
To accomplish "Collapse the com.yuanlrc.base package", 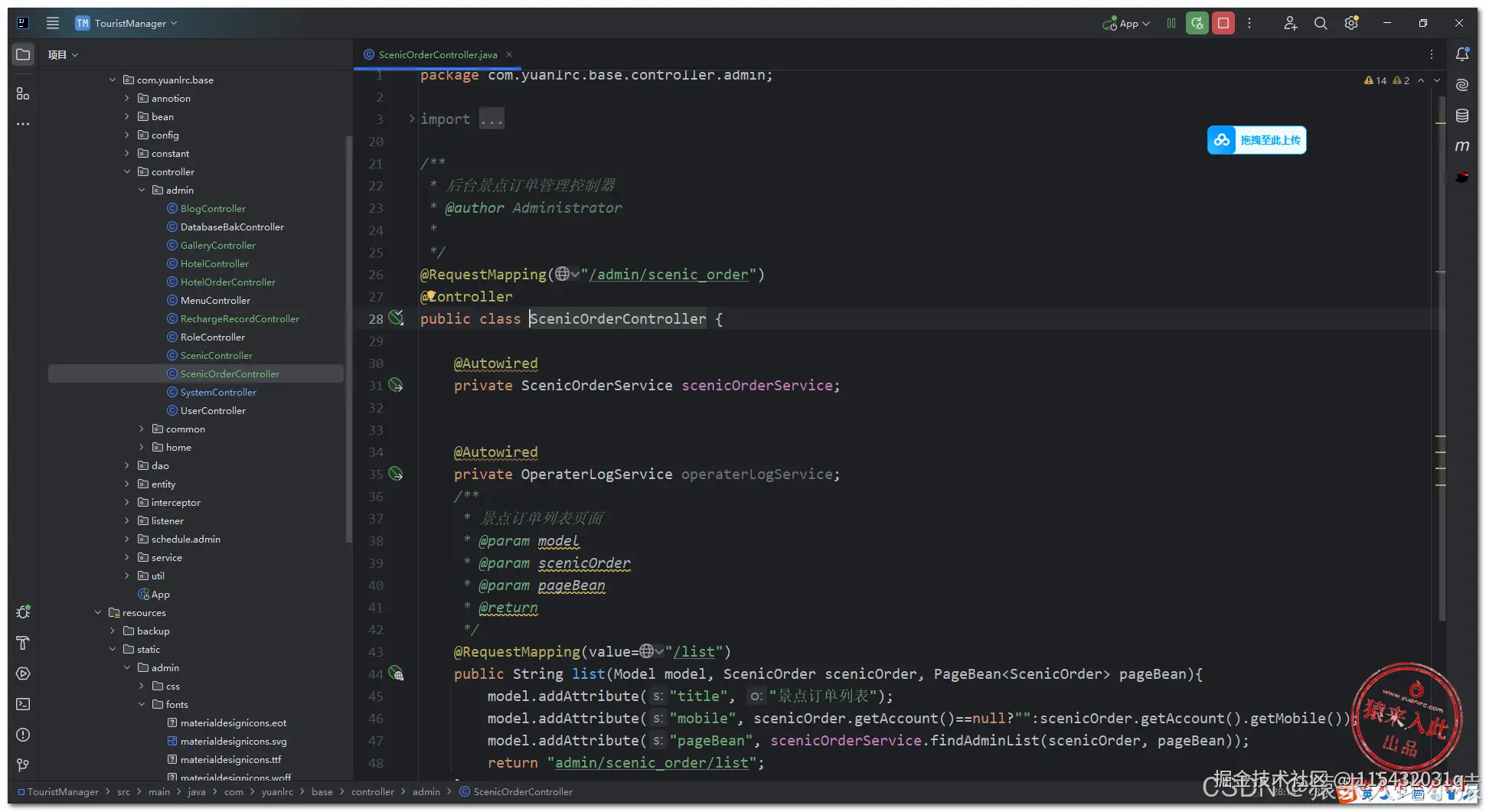I will click(113, 80).
